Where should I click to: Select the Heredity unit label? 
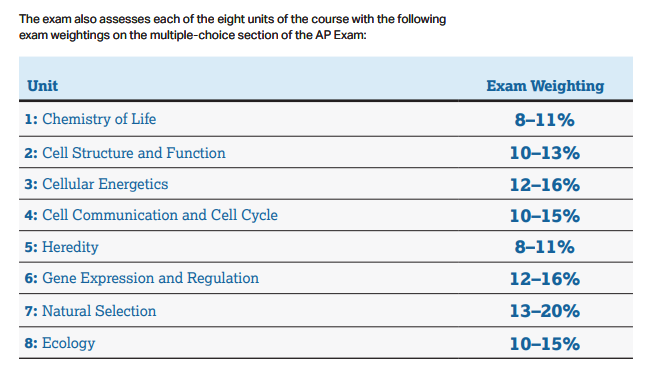pos(70,247)
